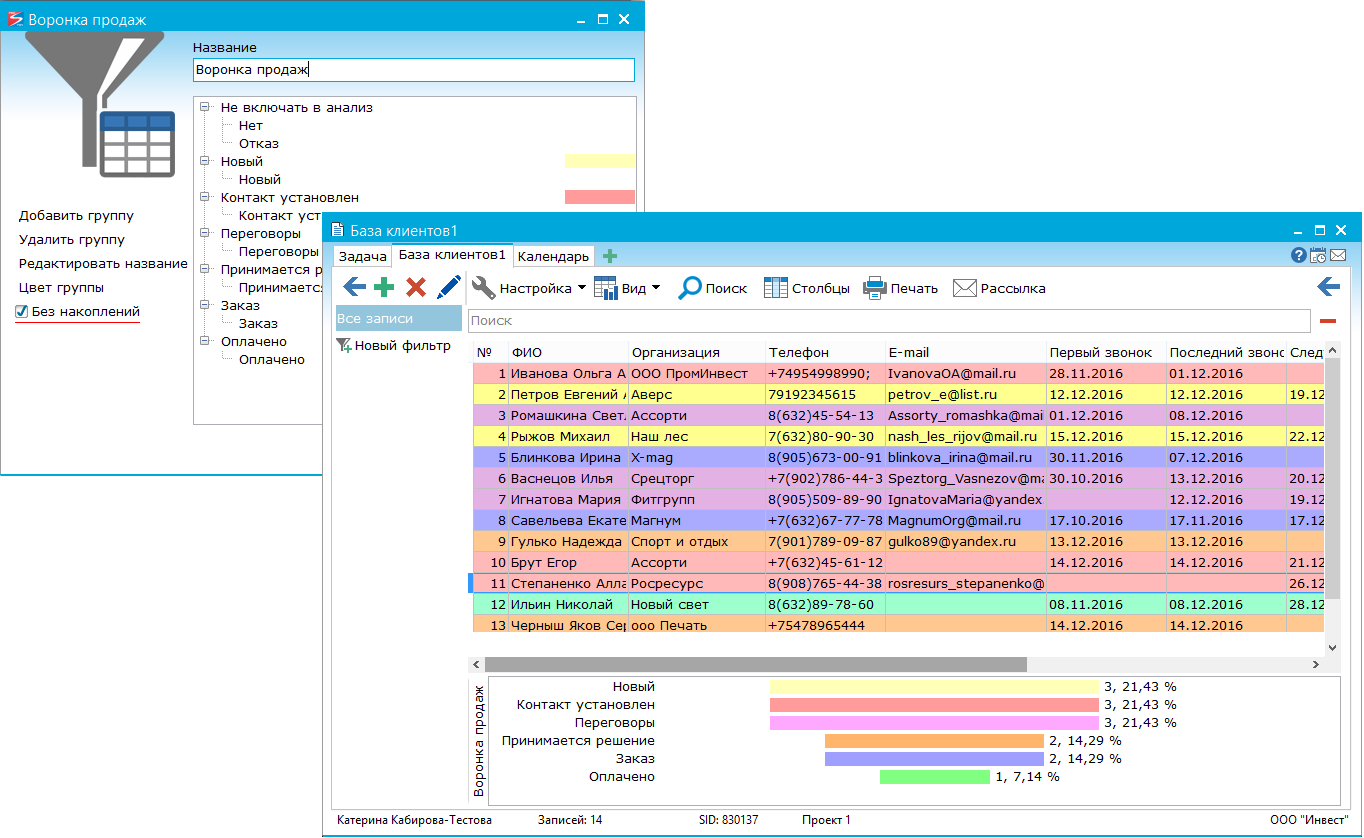Open Настройка wrench menu
The height and width of the screenshot is (838, 1364).
point(529,288)
